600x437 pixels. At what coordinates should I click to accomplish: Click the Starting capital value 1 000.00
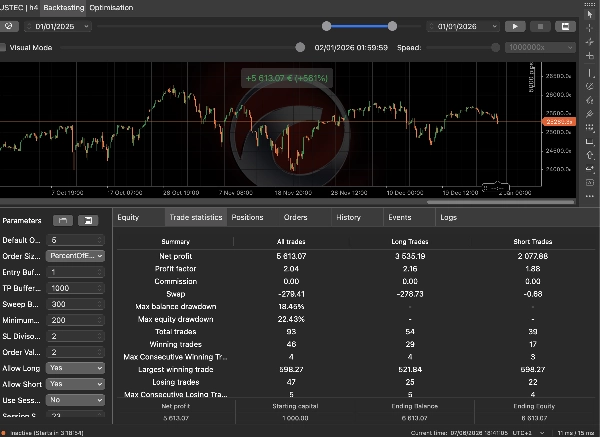tap(295, 418)
